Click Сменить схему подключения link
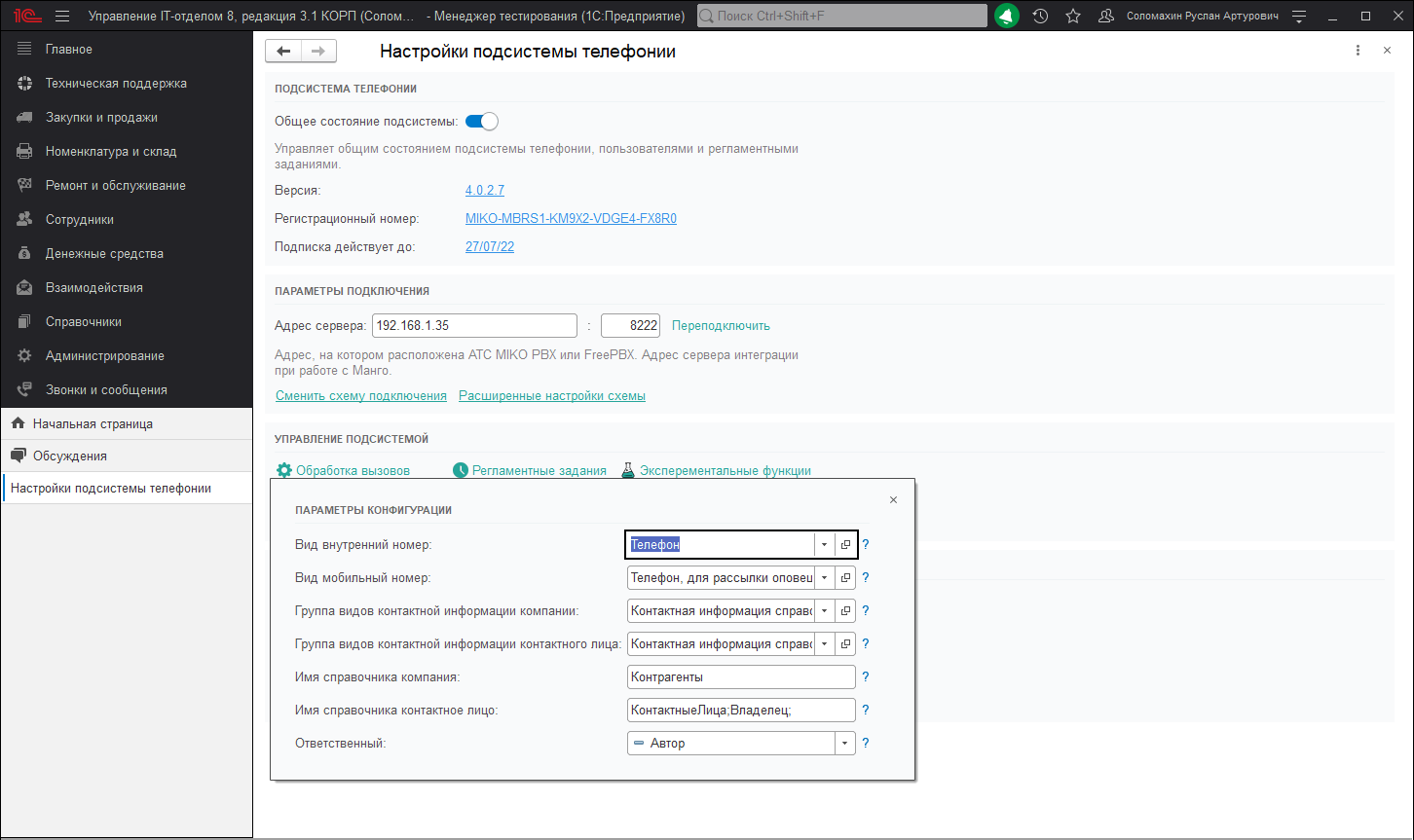This screenshot has width=1414, height=840. (360, 396)
